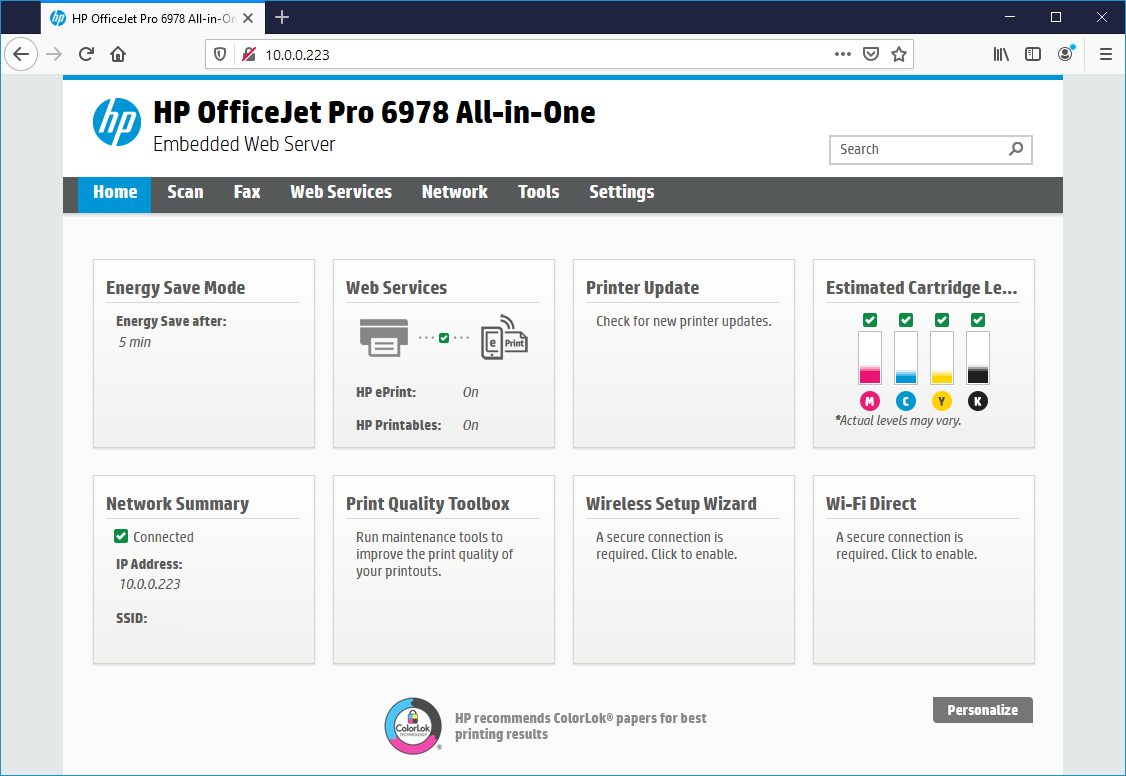The height and width of the screenshot is (776, 1126).
Task: Click the Connected status checkmark in Network Summary
Action: tap(121, 536)
